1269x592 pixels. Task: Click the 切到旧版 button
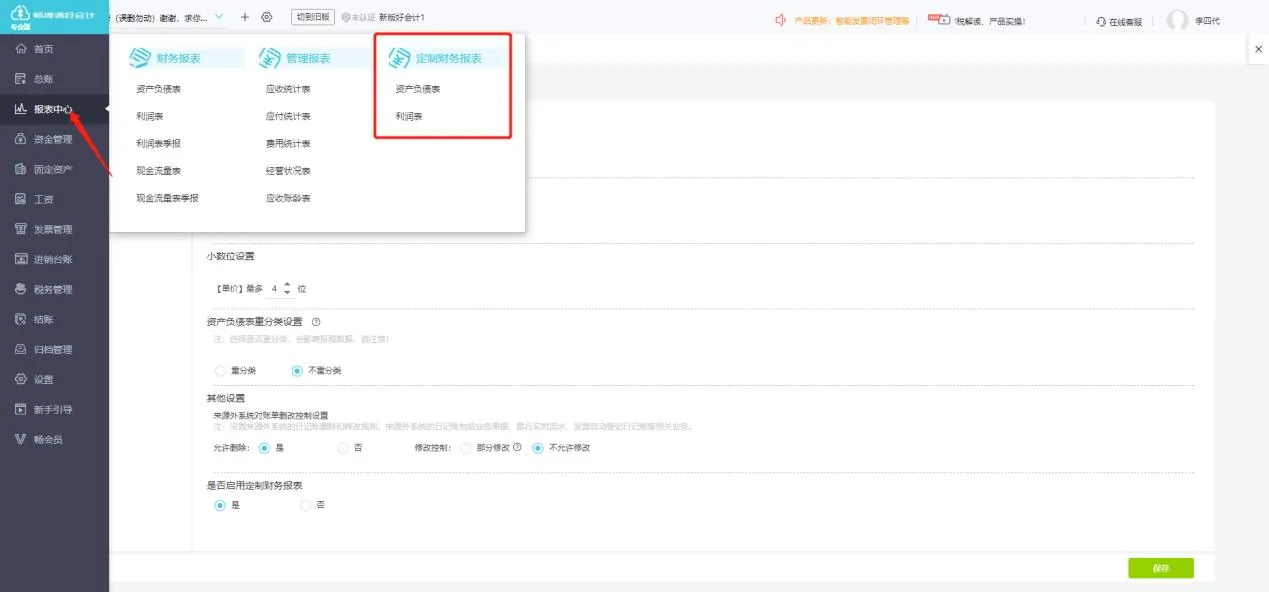(x=312, y=18)
